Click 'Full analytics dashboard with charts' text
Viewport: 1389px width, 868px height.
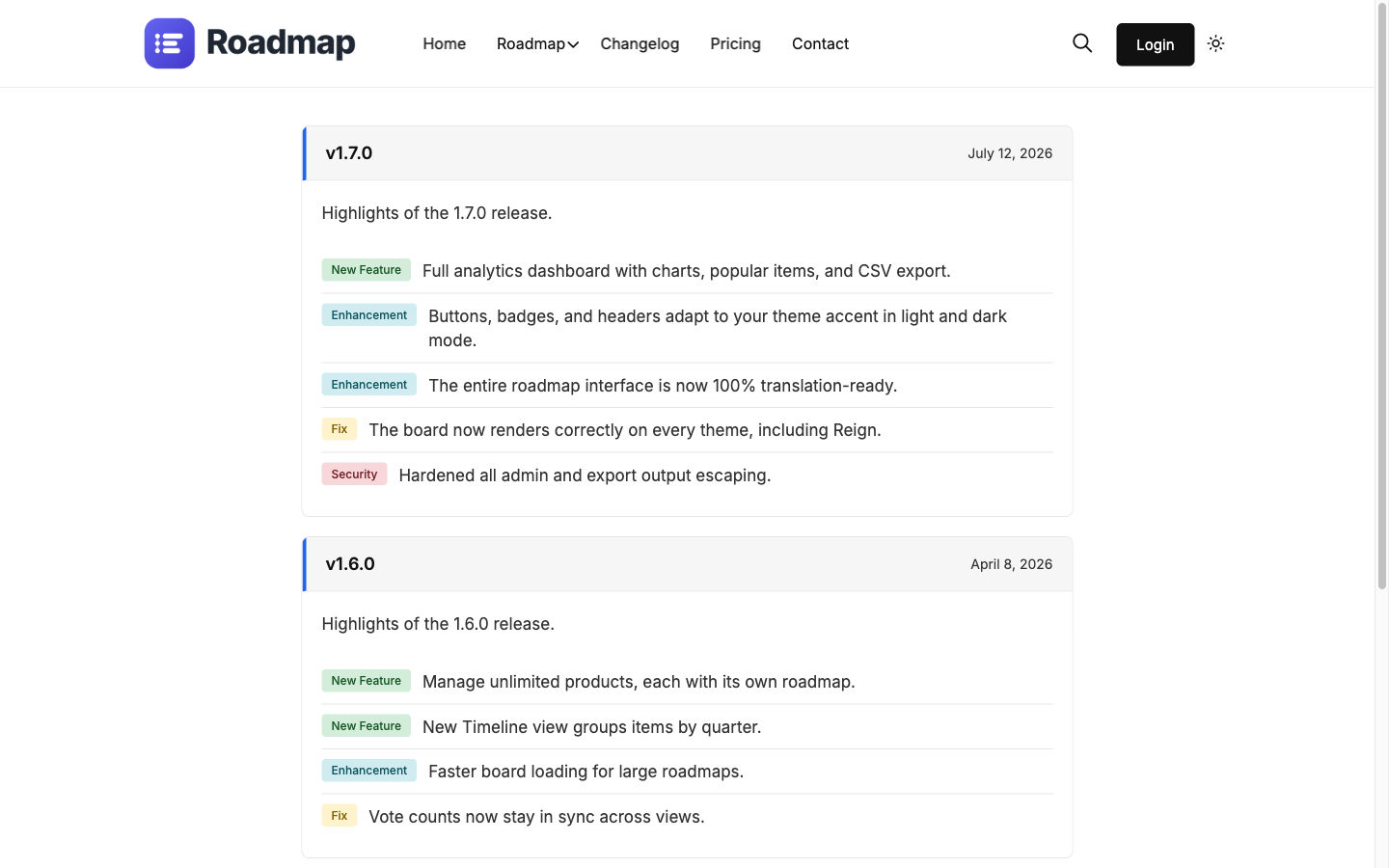click(x=687, y=271)
